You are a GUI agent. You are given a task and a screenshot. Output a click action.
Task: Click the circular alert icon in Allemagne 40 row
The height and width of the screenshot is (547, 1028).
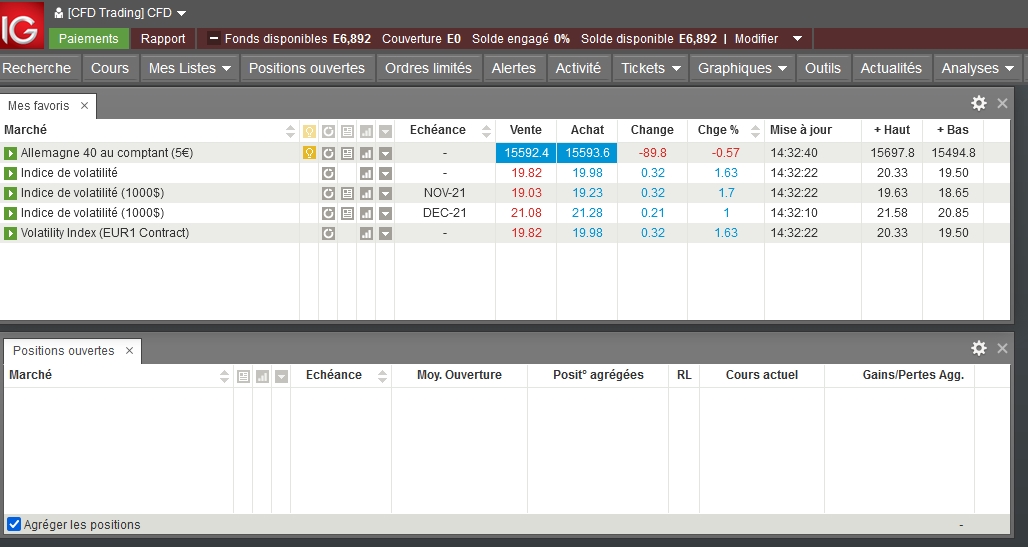click(x=328, y=153)
